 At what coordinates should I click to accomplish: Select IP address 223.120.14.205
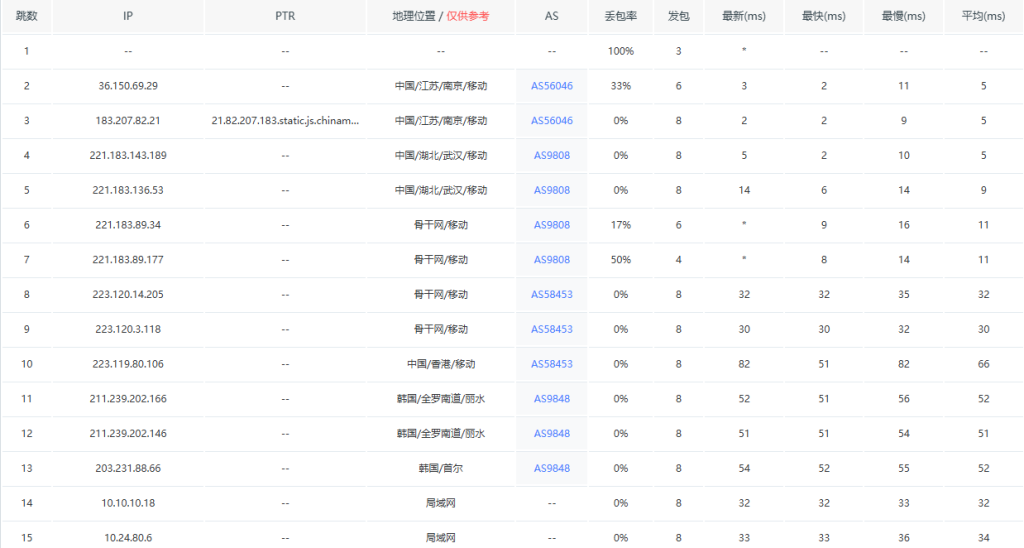tap(128, 295)
